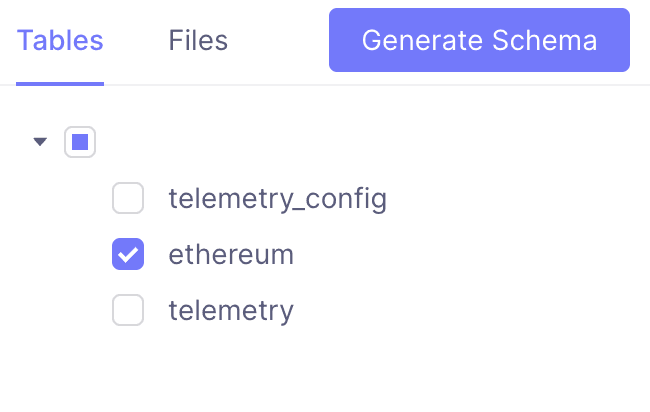Viewport: 650px width, 412px height.
Task: Select the telemetry_config table name
Action: [277, 199]
